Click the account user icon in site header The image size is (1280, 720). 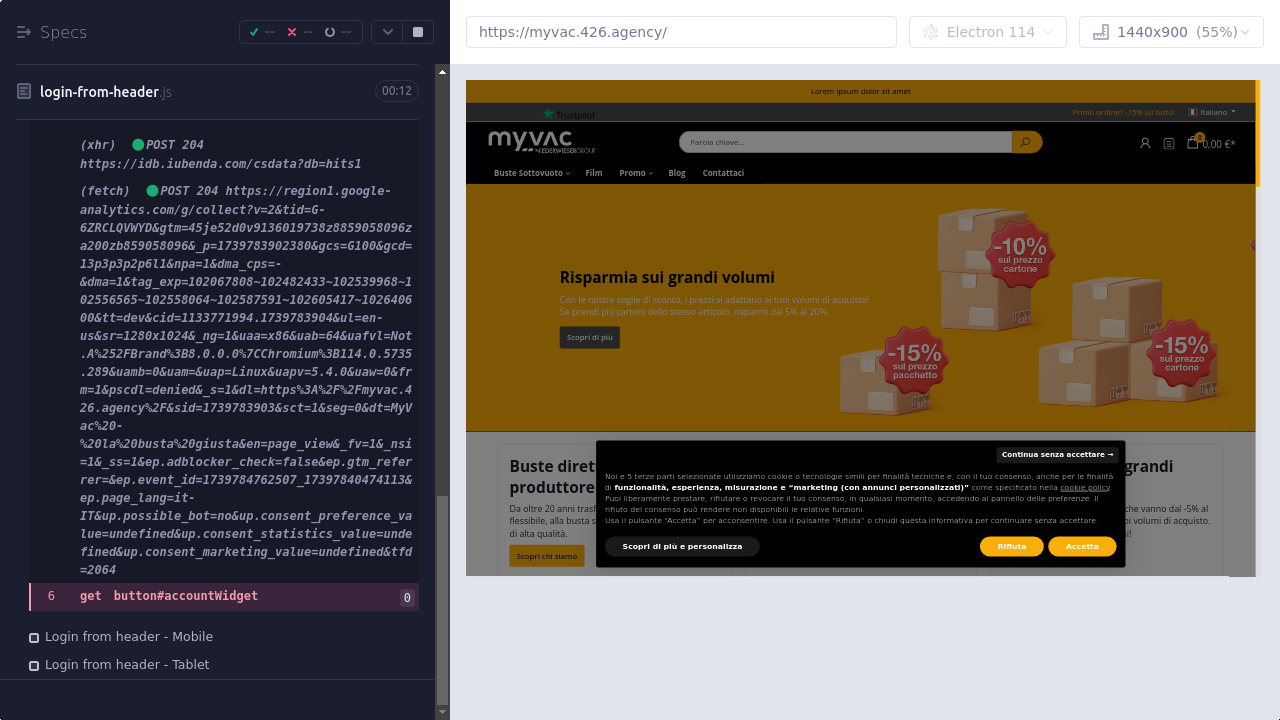1145,143
